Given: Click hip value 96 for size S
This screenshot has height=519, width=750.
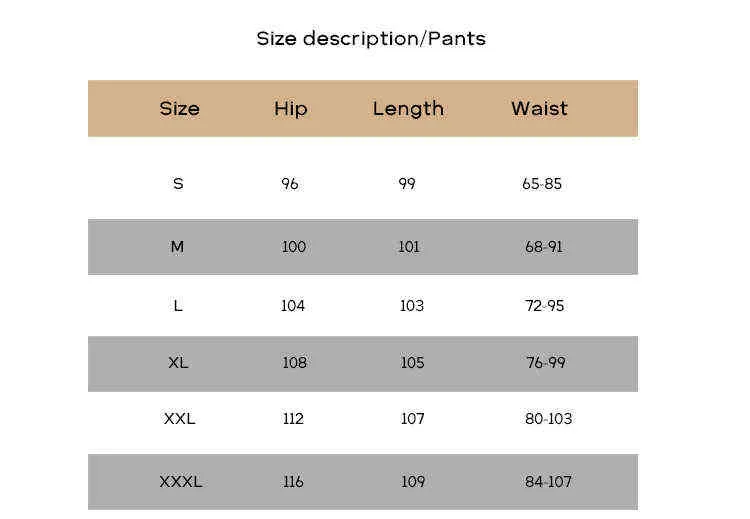Looking at the screenshot, I should coord(289,184).
